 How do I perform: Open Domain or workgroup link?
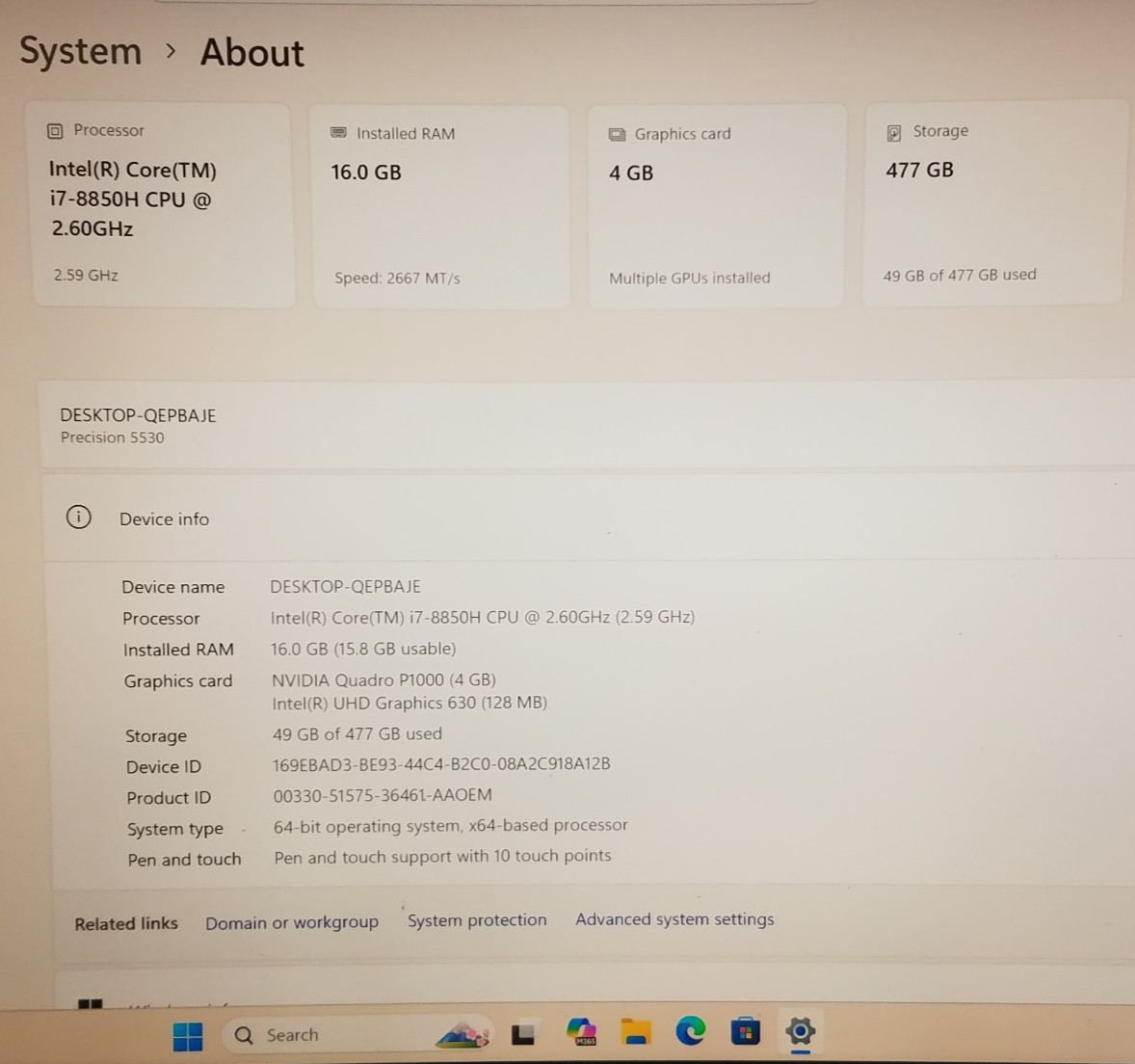coord(292,923)
